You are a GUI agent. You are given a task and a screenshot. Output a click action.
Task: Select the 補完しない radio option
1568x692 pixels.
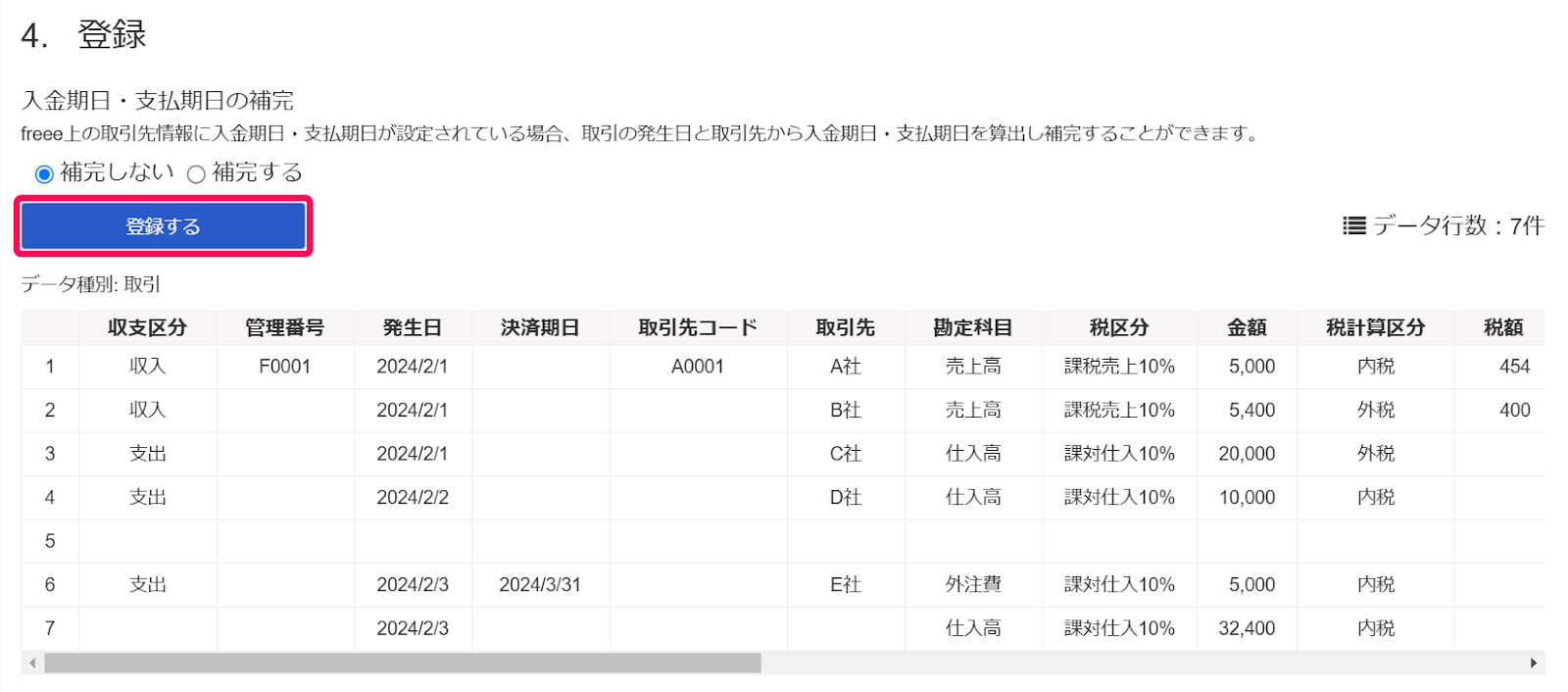click(44, 174)
